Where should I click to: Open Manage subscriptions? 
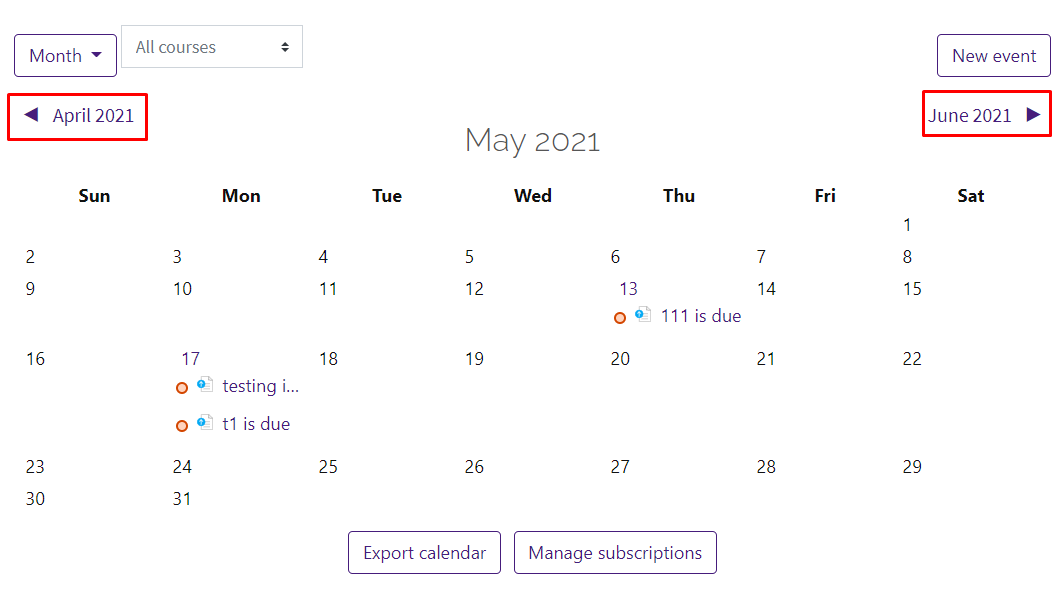pyautogui.click(x=615, y=553)
